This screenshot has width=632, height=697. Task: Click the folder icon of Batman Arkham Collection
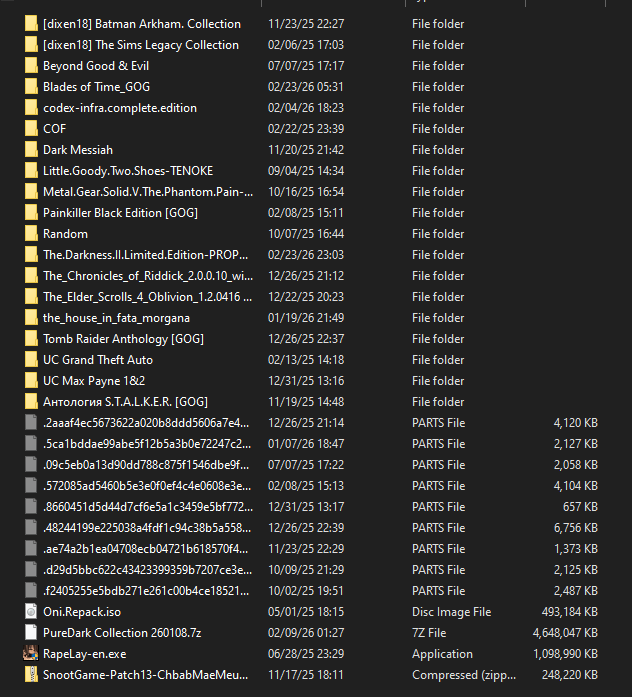(x=31, y=24)
